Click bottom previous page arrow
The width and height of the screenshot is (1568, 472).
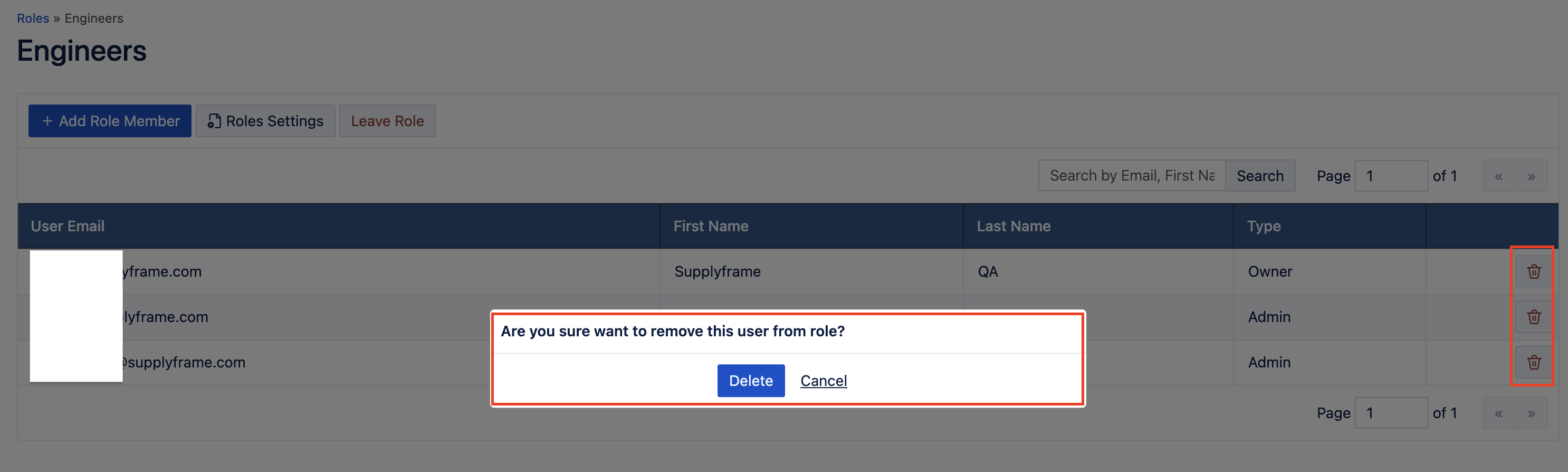point(1498,413)
